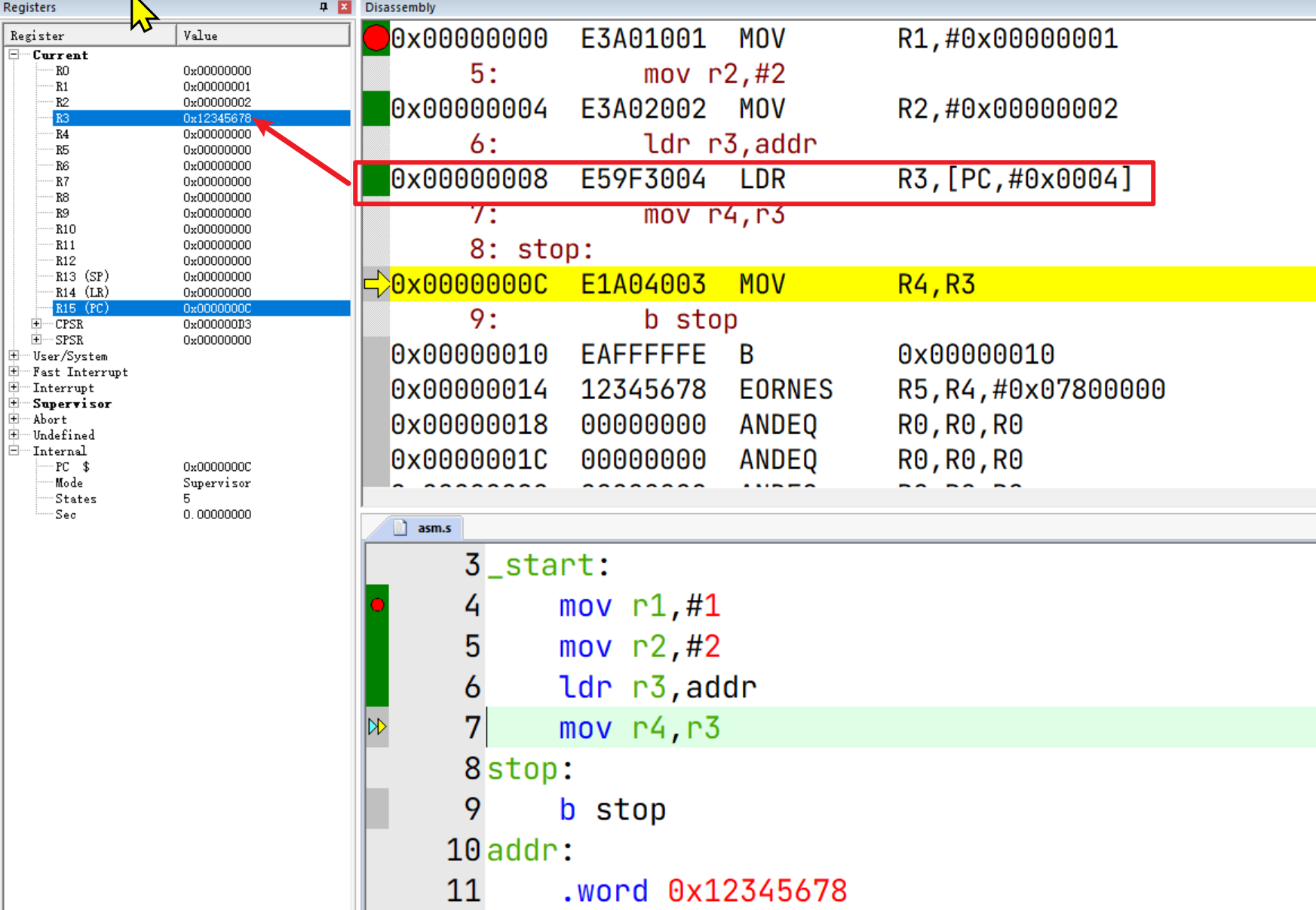Viewport: 1316px width, 910px height.
Task: Select the PC $ row under Internal
Action: [201, 467]
